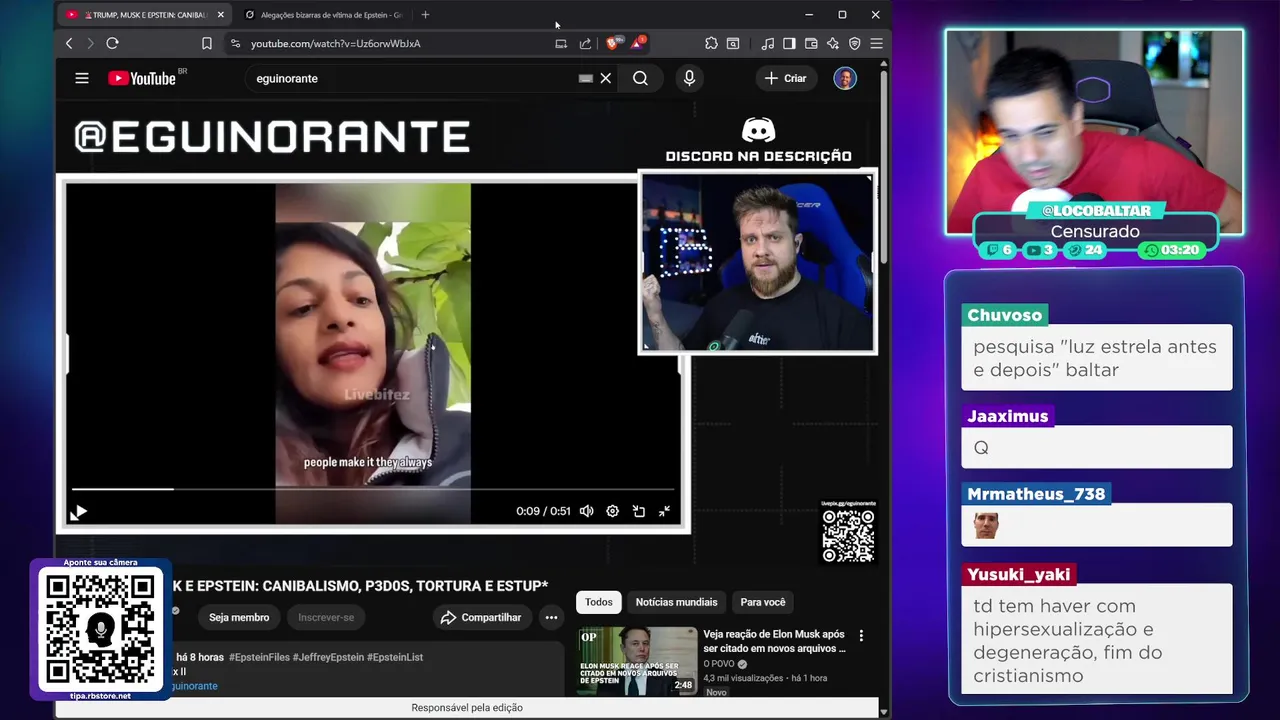
Task: Open a new browser tab
Action: tap(425, 15)
